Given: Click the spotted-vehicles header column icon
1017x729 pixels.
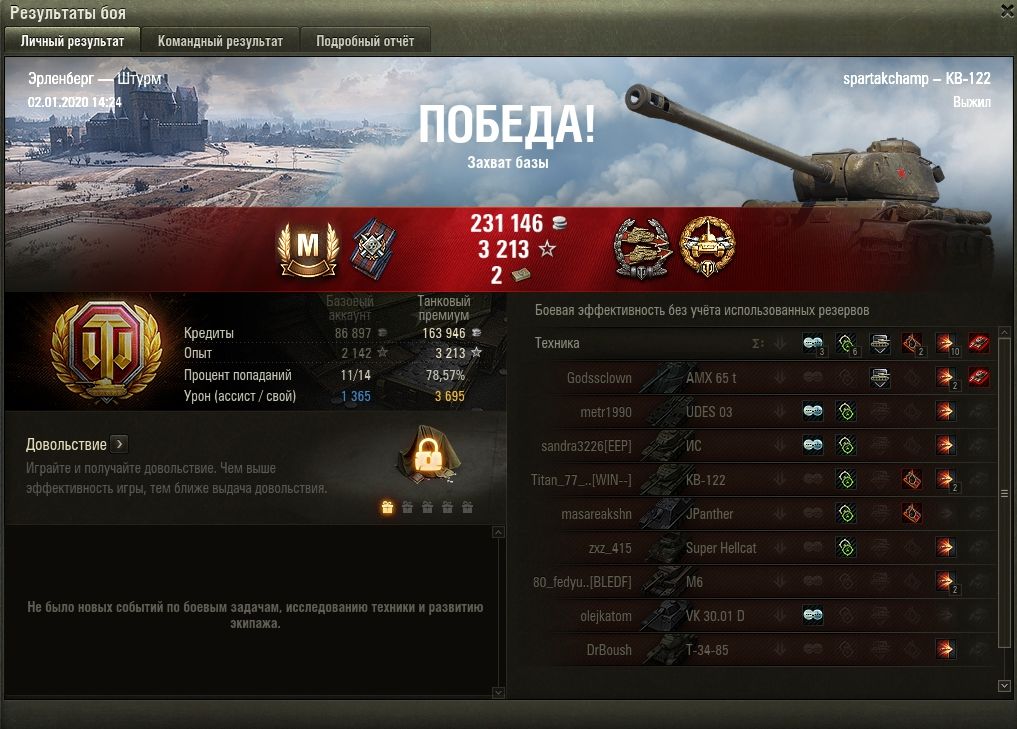Looking at the screenshot, I should tap(813, 343).
